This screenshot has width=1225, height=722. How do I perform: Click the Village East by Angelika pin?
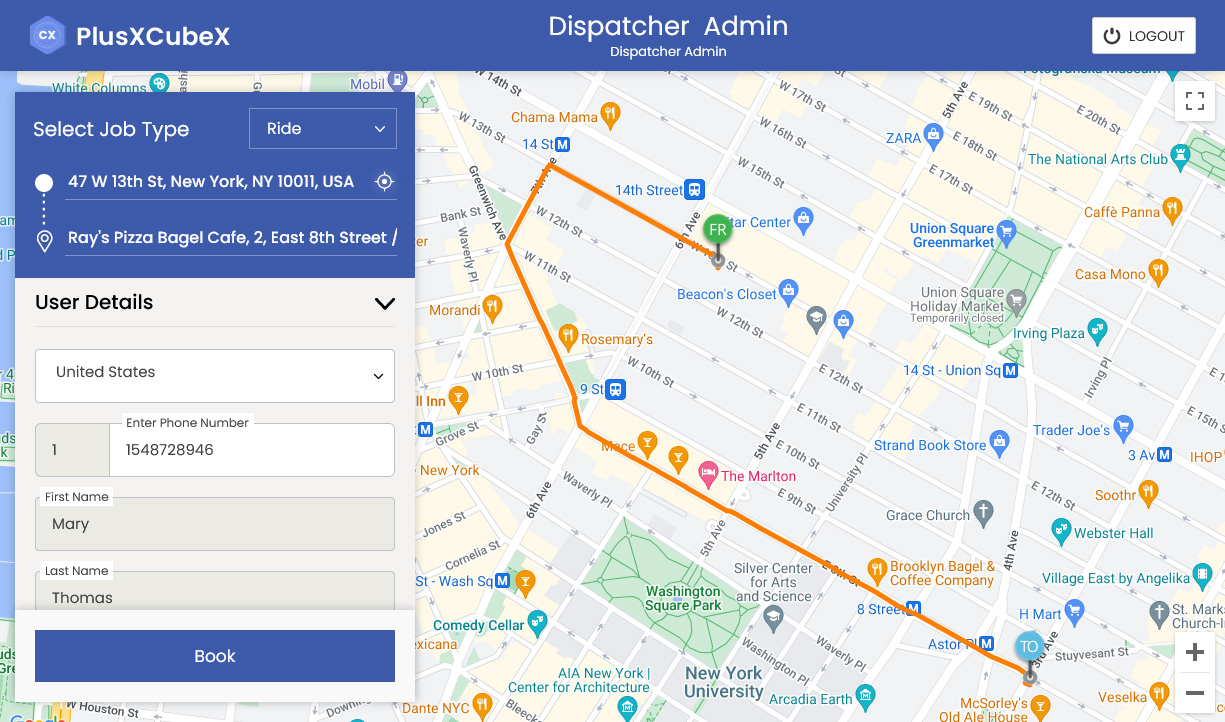1201,576
